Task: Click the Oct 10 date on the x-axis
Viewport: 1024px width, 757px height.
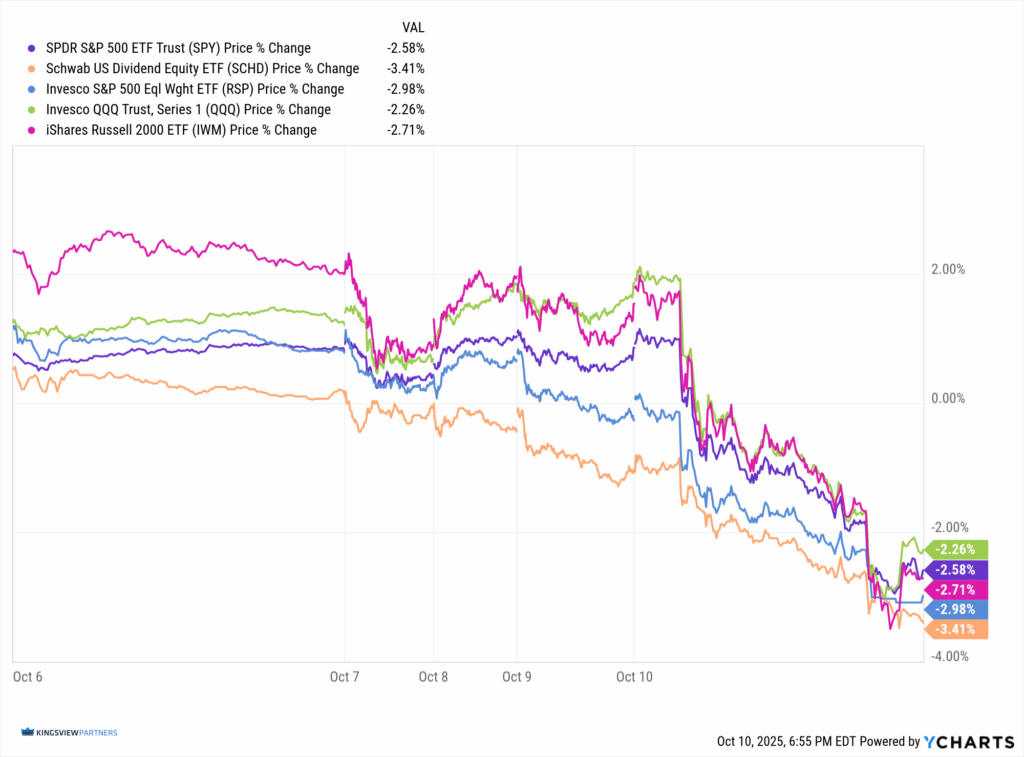Action: pos(634,677)
